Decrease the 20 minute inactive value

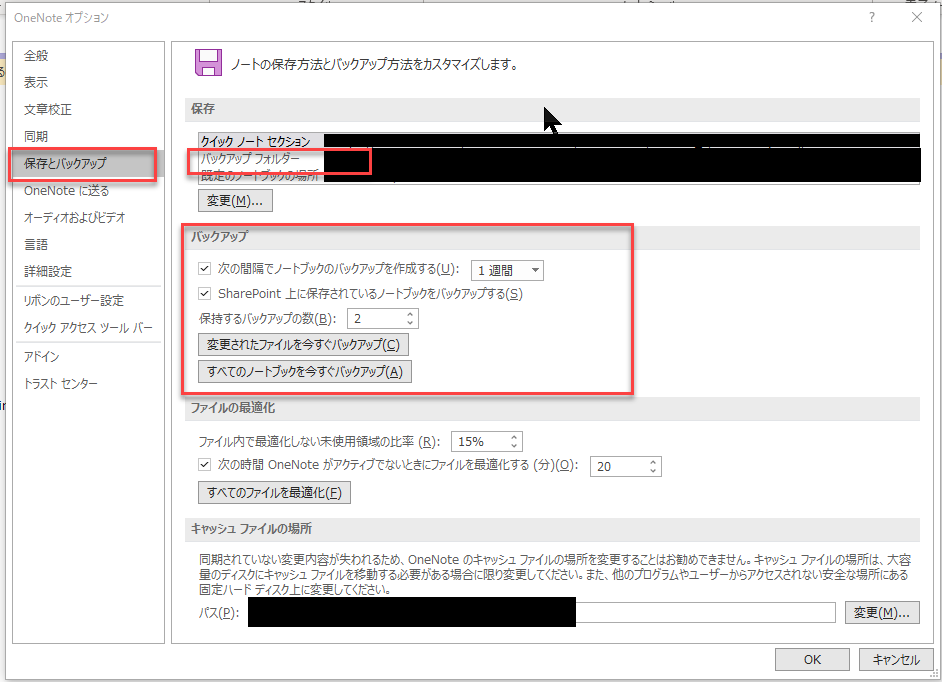(x=654, y=471)
